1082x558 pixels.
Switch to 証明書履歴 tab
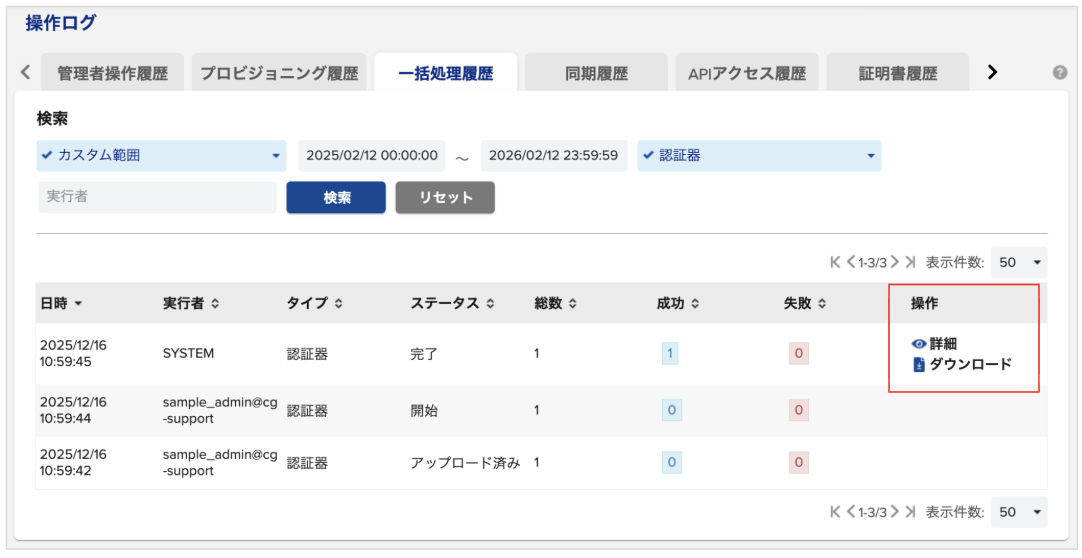[898, 72]
